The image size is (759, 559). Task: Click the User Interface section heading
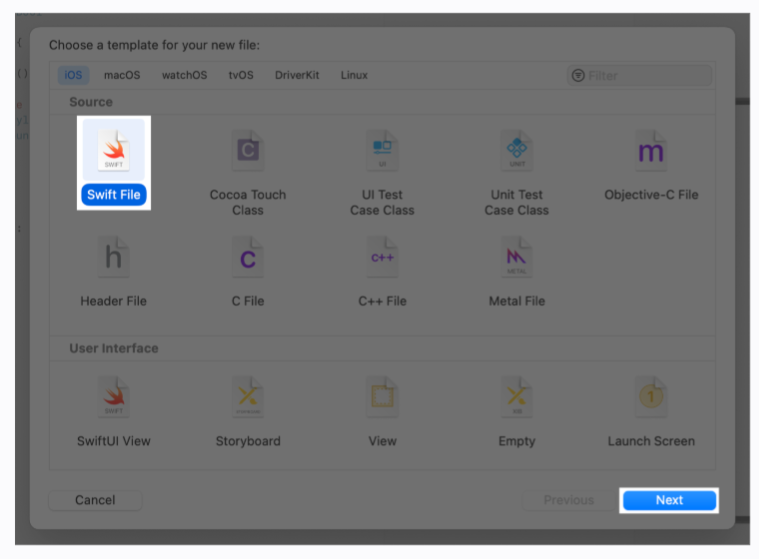(x=114, y=348)
